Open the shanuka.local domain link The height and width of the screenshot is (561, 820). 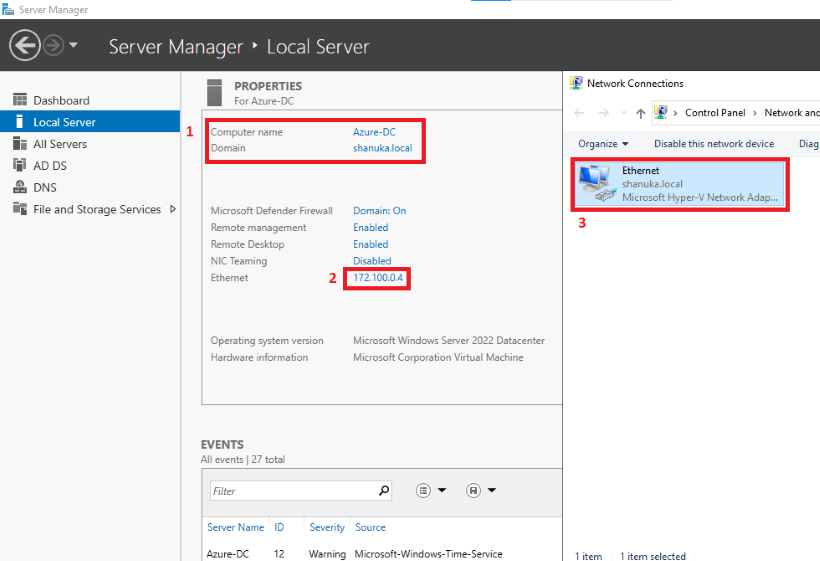click(x=382, y=148)
